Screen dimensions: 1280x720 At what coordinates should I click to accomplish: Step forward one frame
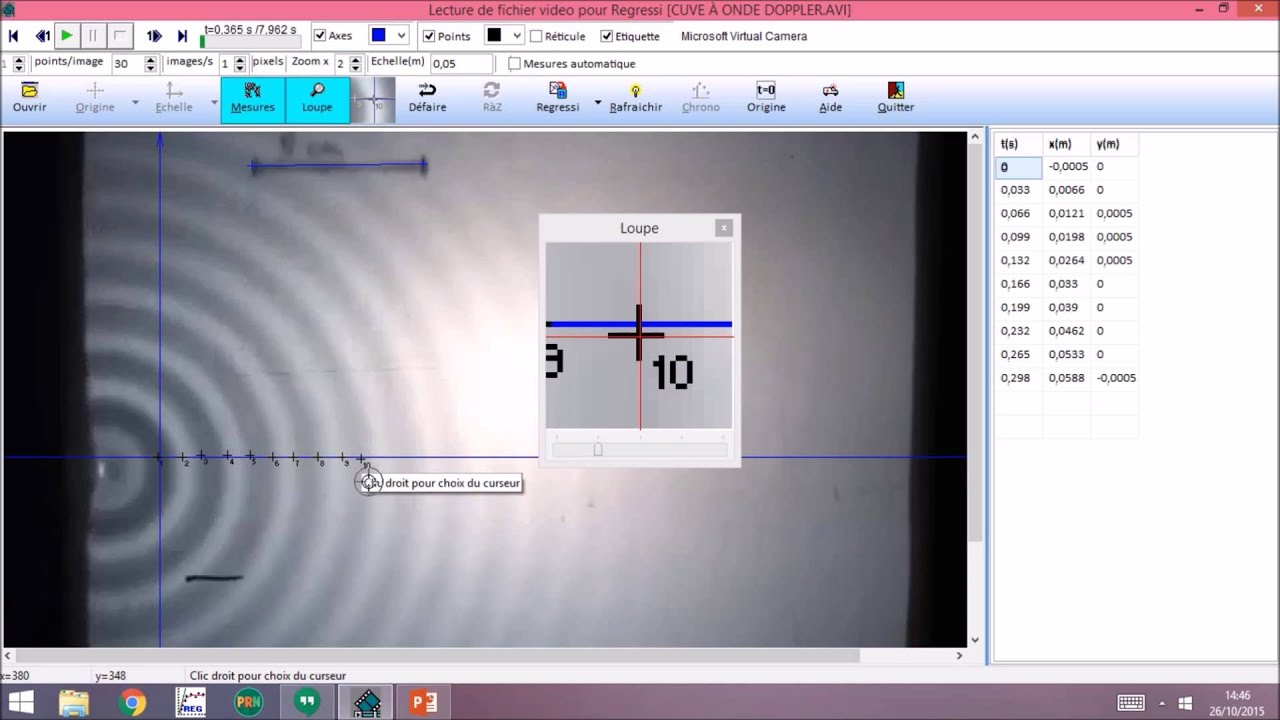click(154, 36)
